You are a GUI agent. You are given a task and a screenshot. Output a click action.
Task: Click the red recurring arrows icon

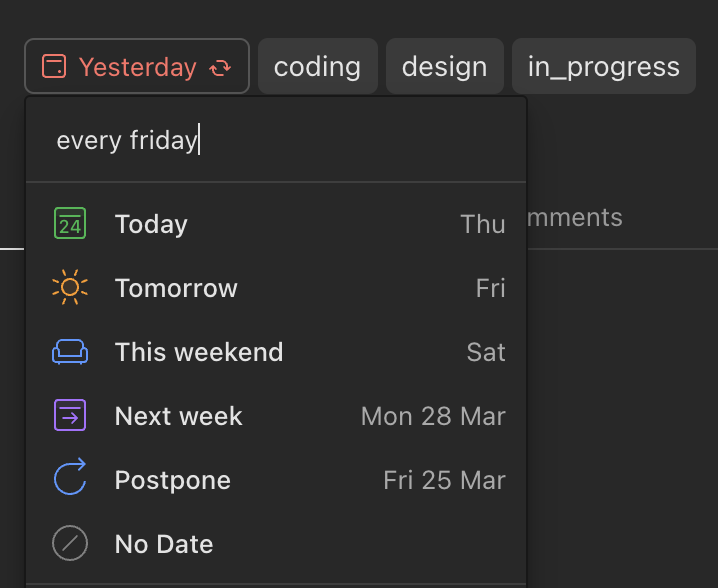pos(220,67)
